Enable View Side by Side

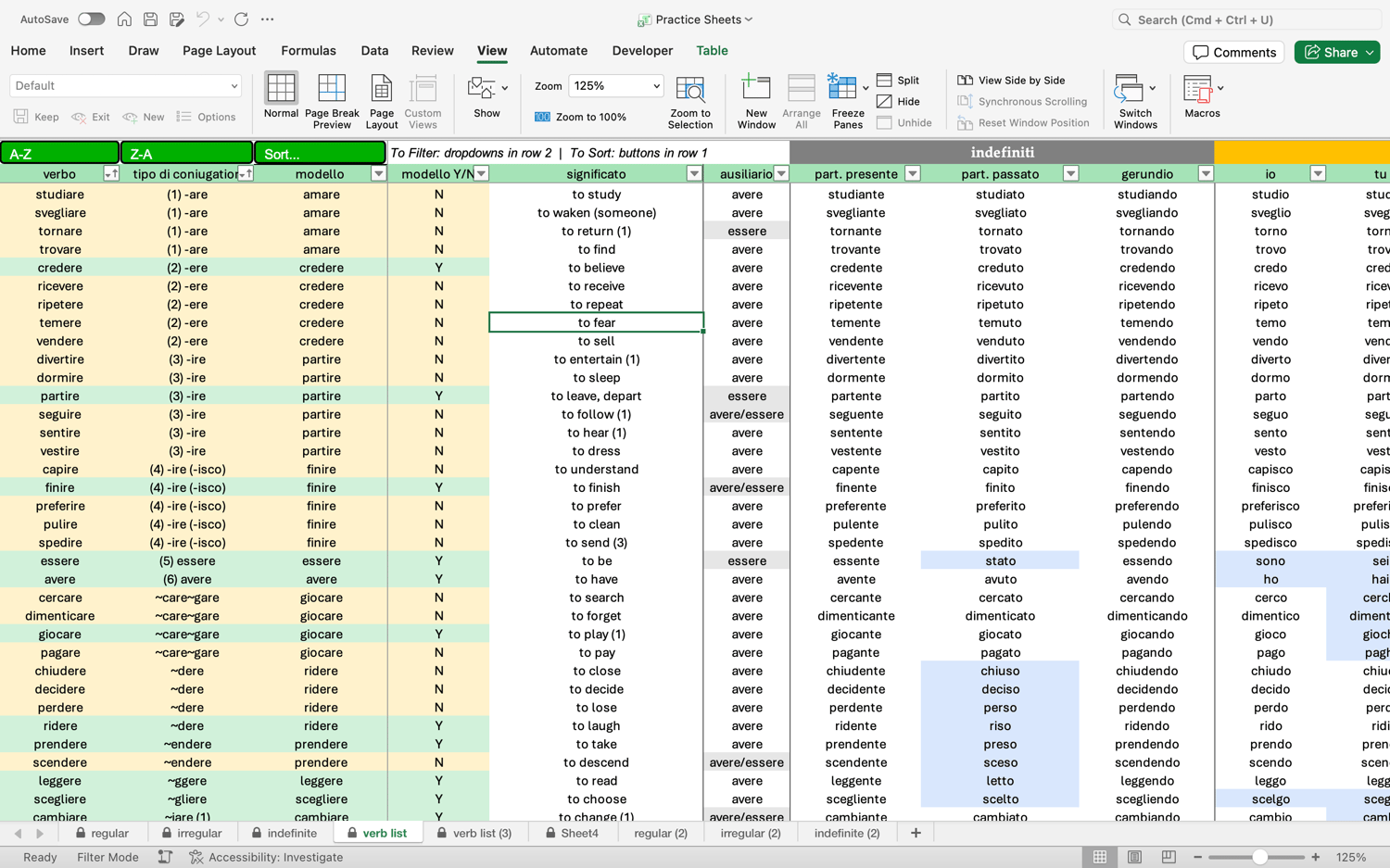(1012, 81)
